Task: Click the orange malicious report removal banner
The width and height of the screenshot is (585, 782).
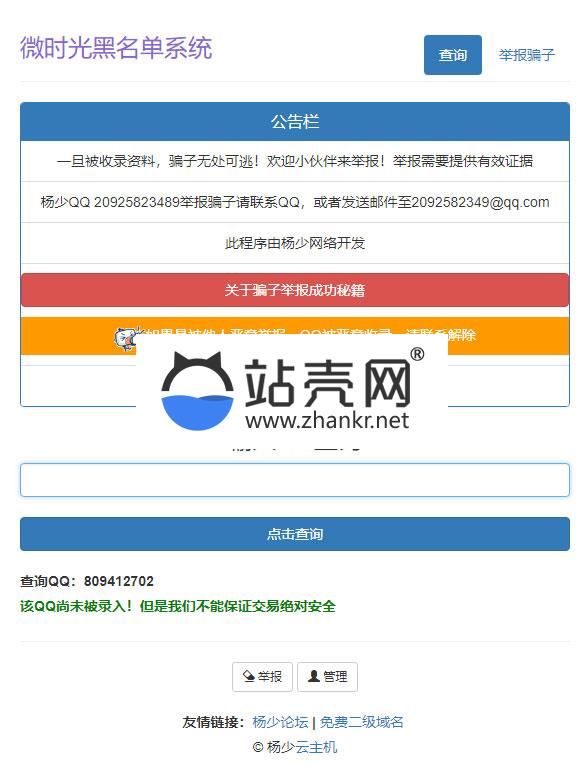Action: (x=295, y=335)
